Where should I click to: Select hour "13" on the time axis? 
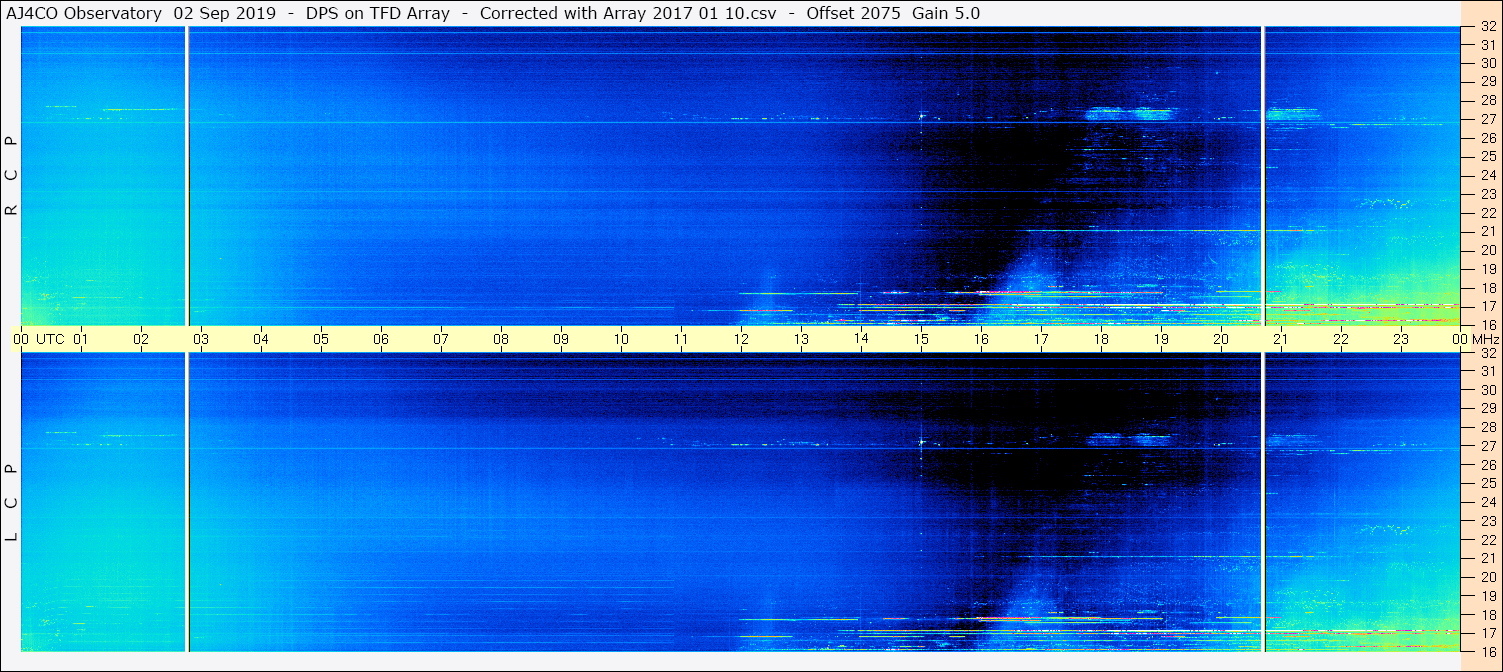801,339
